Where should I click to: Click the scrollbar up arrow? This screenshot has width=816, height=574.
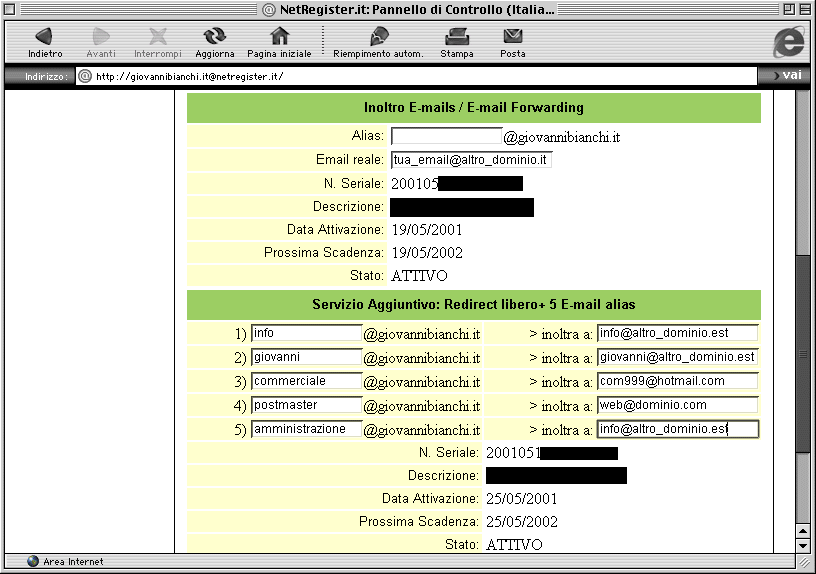803,531
